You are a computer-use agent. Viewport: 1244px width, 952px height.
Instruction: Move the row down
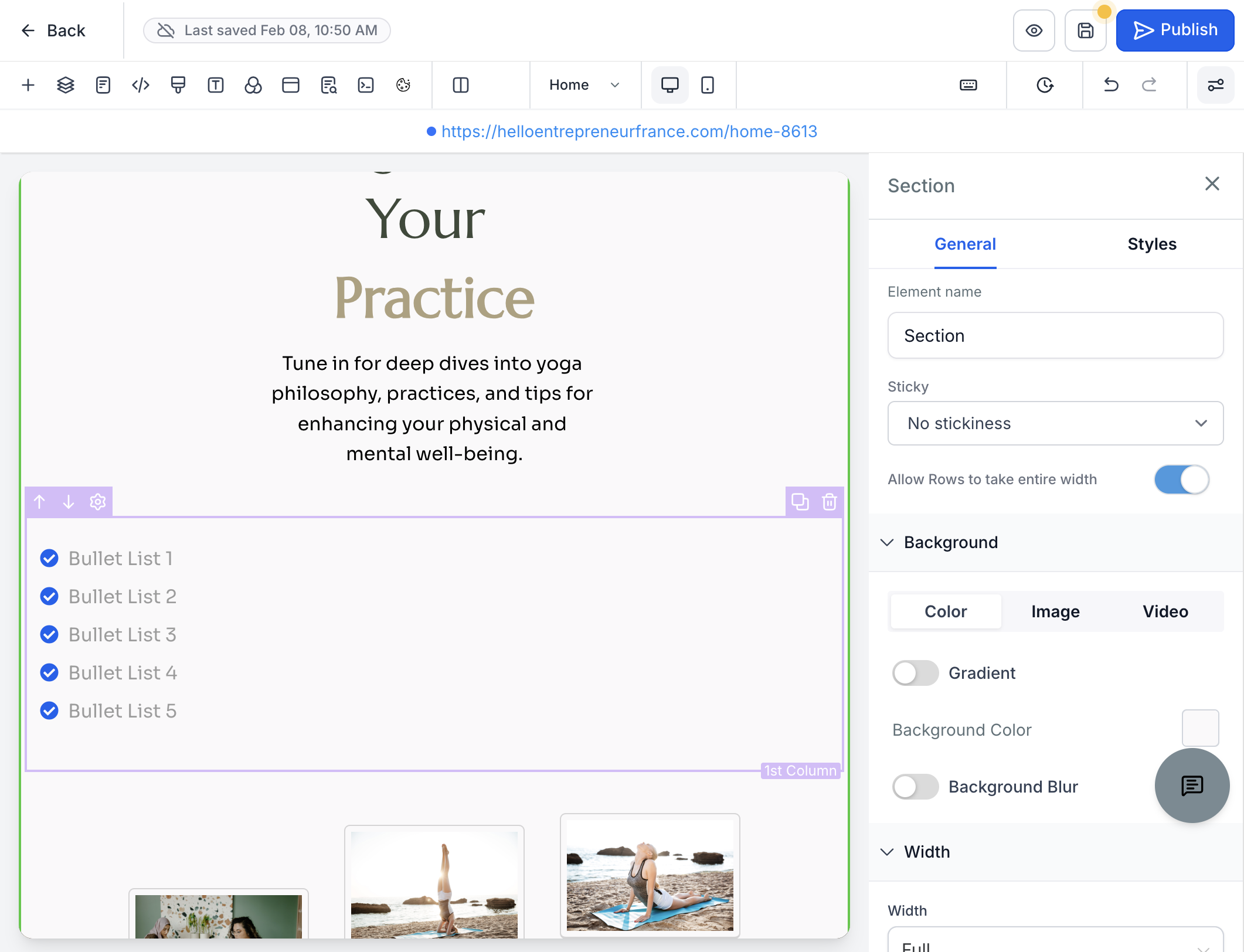(69, 502)
